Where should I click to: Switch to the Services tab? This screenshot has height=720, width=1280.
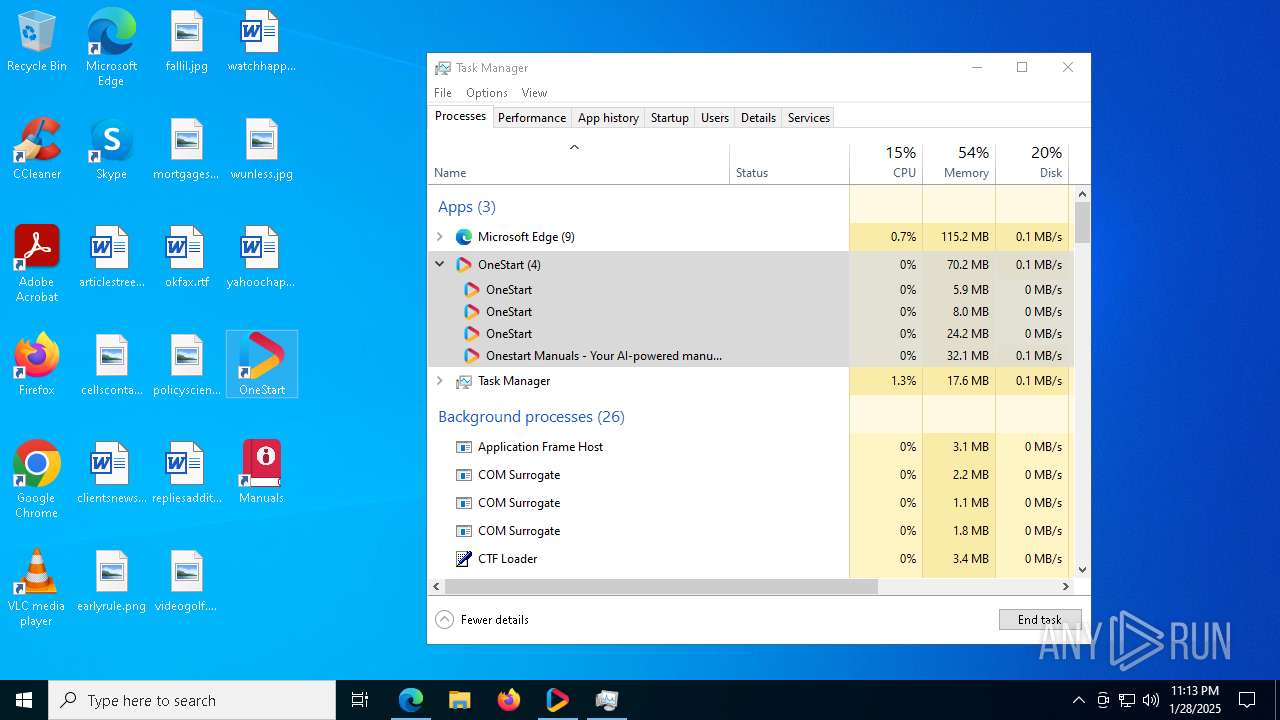(x=809, y=118)
